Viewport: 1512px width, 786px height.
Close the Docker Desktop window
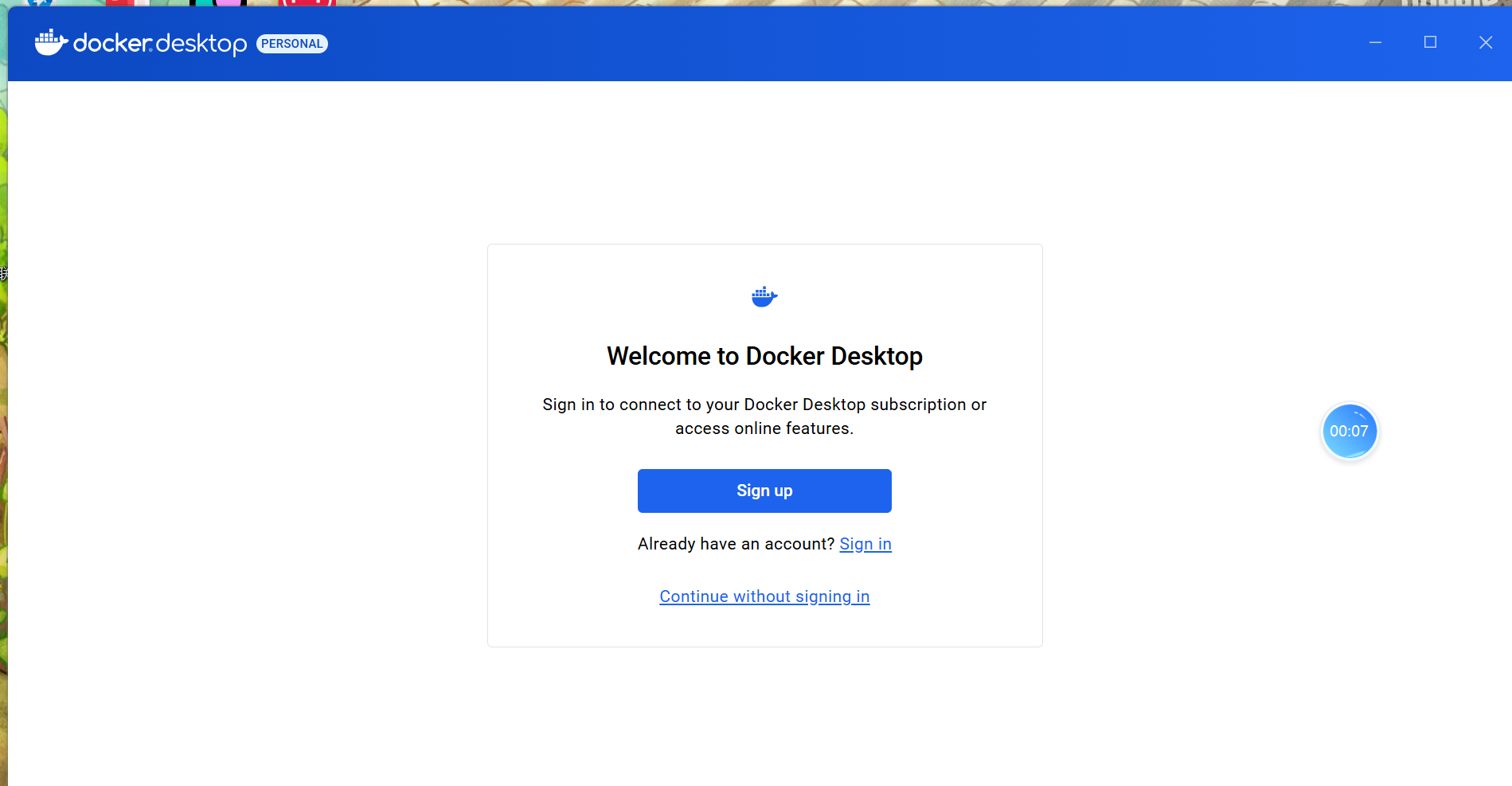tap(1486, 42)
